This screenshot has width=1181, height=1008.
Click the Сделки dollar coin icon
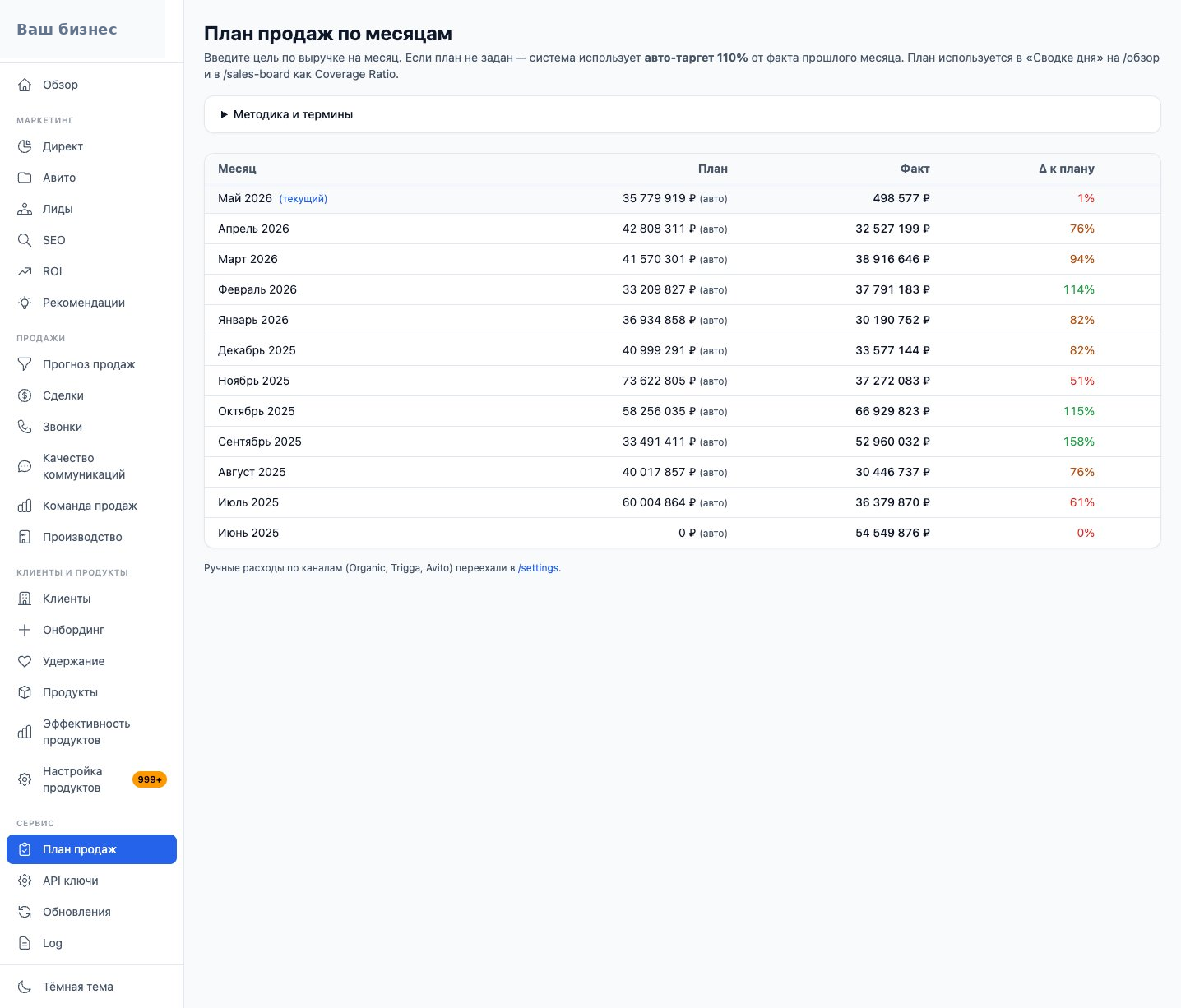point(25,395)
